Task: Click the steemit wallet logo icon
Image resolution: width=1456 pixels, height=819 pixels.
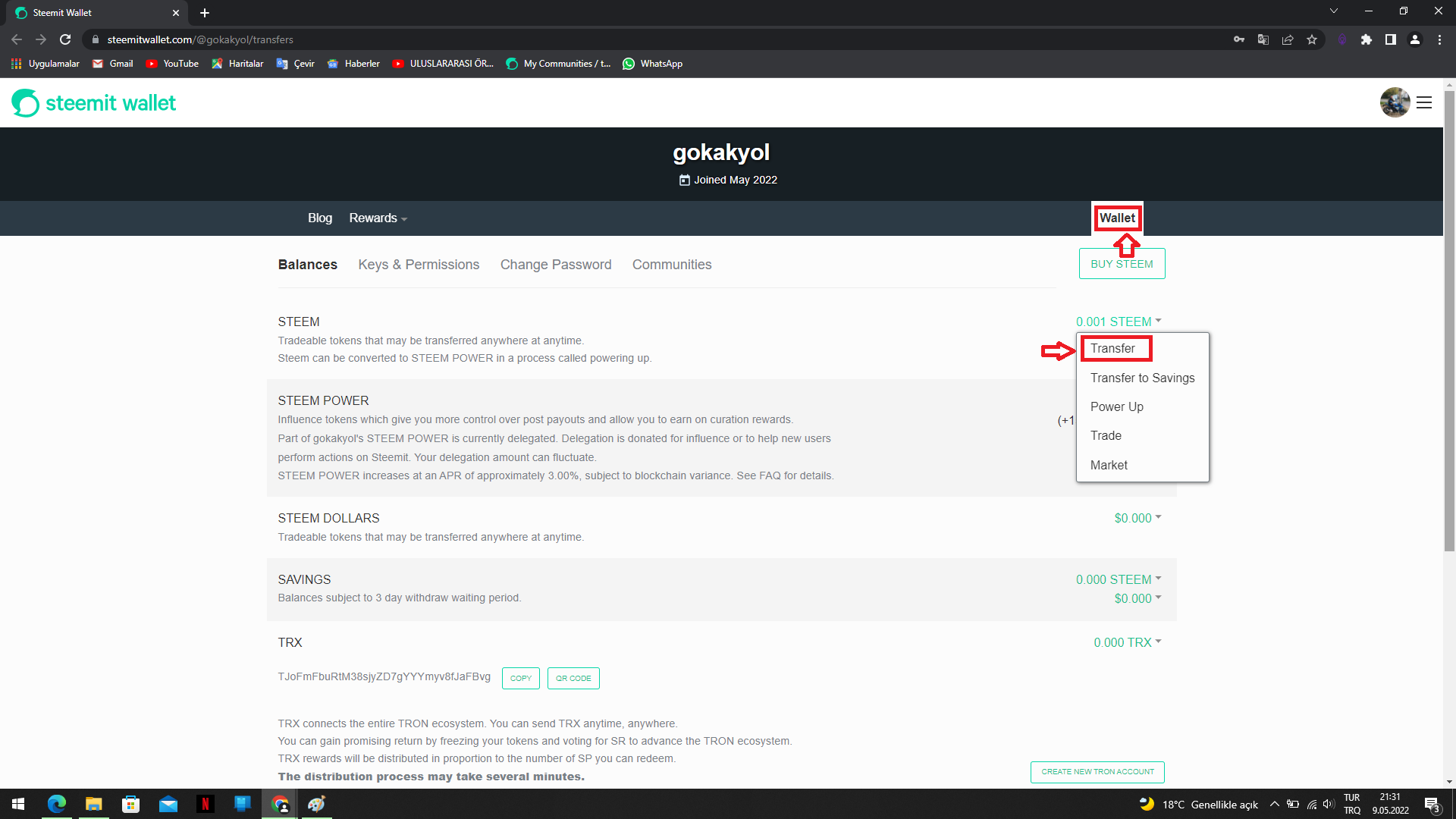Action: click(25, 103)
